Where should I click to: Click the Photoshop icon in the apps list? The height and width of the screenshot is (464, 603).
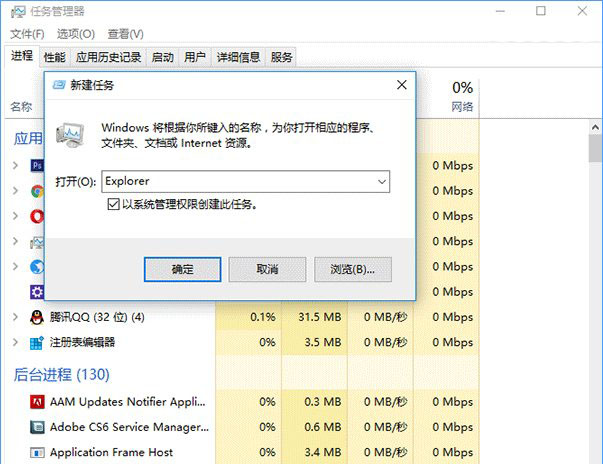coord(37,165)
